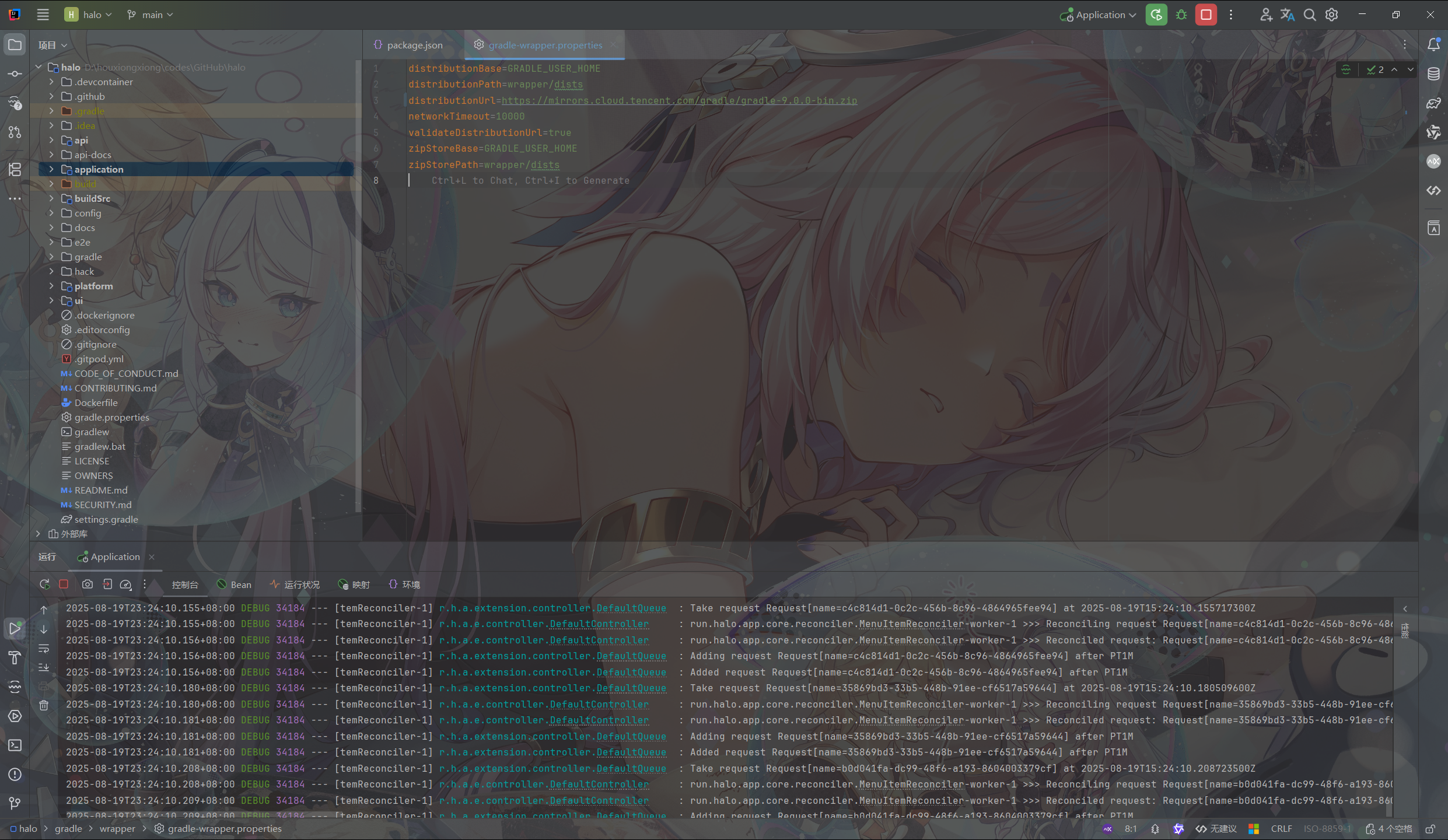This screenshot has width=1448, height=840.
Task: Stop the running Application with red stop icon
Action: point(1206,15)
